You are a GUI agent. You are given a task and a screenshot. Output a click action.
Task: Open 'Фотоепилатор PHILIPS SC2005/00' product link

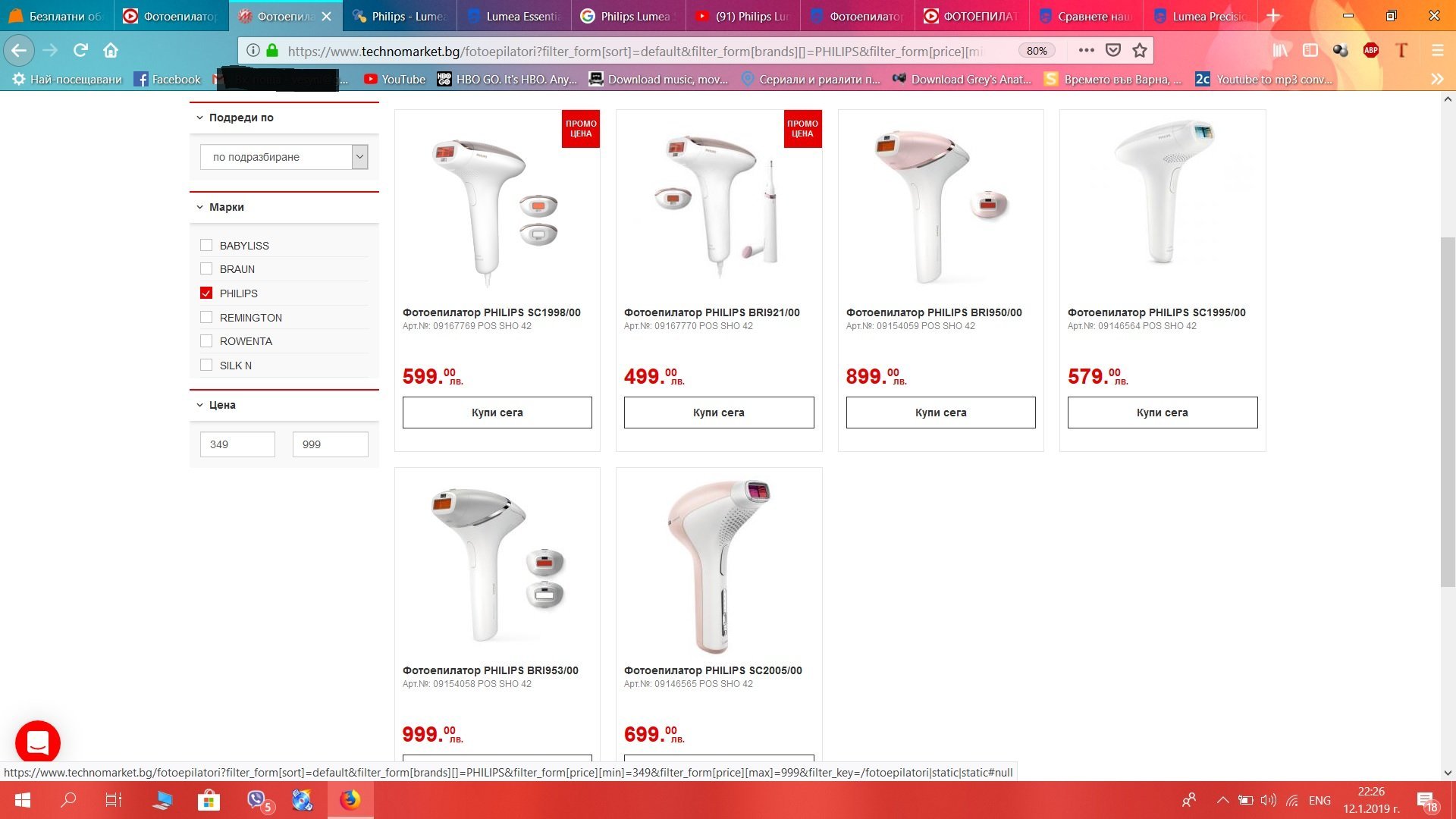click(713, 670)
